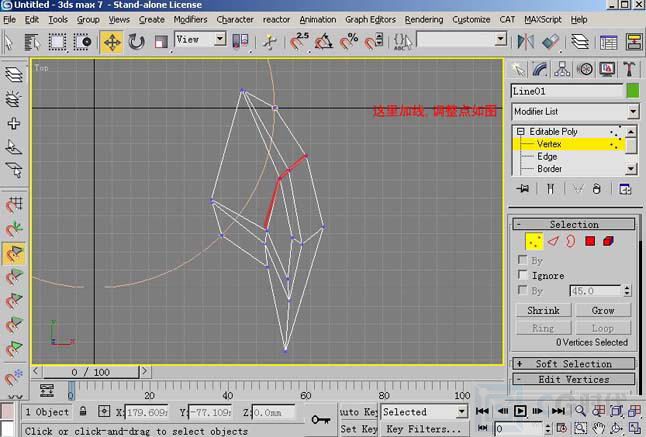The height and width of the screenshot is (437, 646).
Task: Open the Layer Manager icon
Action: [580, 42]
